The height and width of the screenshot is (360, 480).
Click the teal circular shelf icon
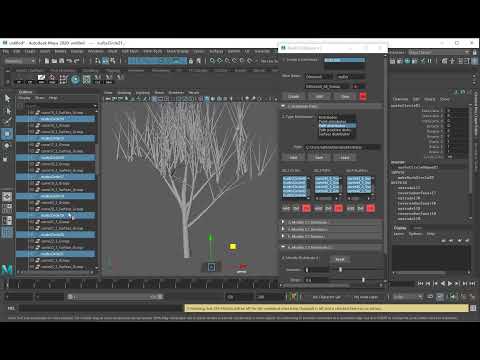75,79
